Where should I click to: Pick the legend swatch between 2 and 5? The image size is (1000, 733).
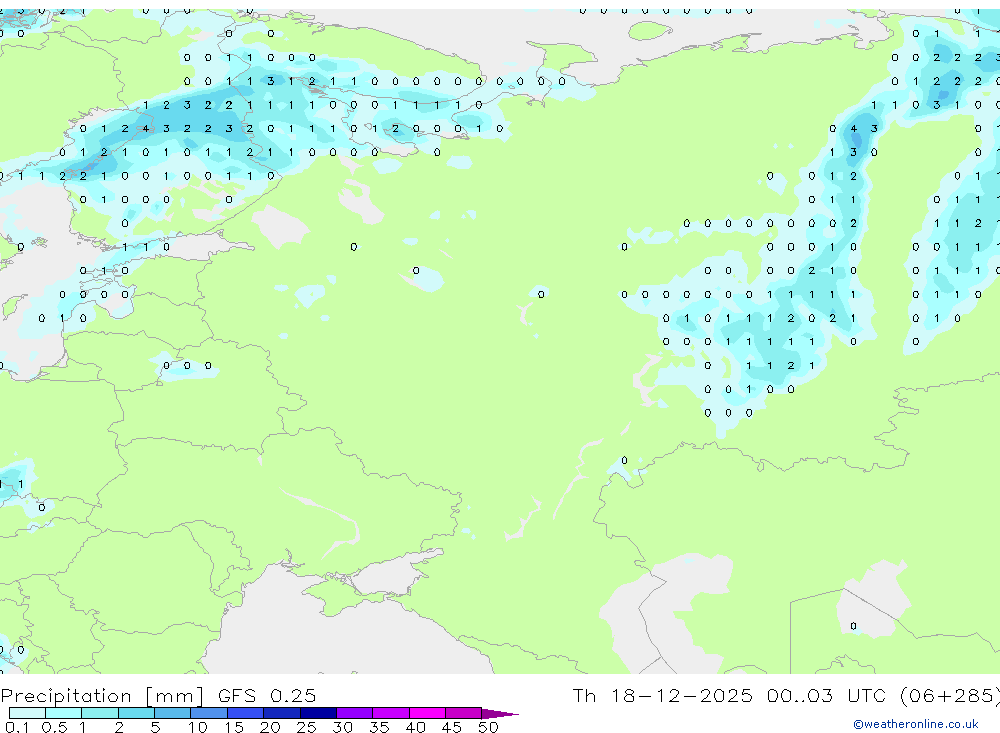tap(136, 713)
